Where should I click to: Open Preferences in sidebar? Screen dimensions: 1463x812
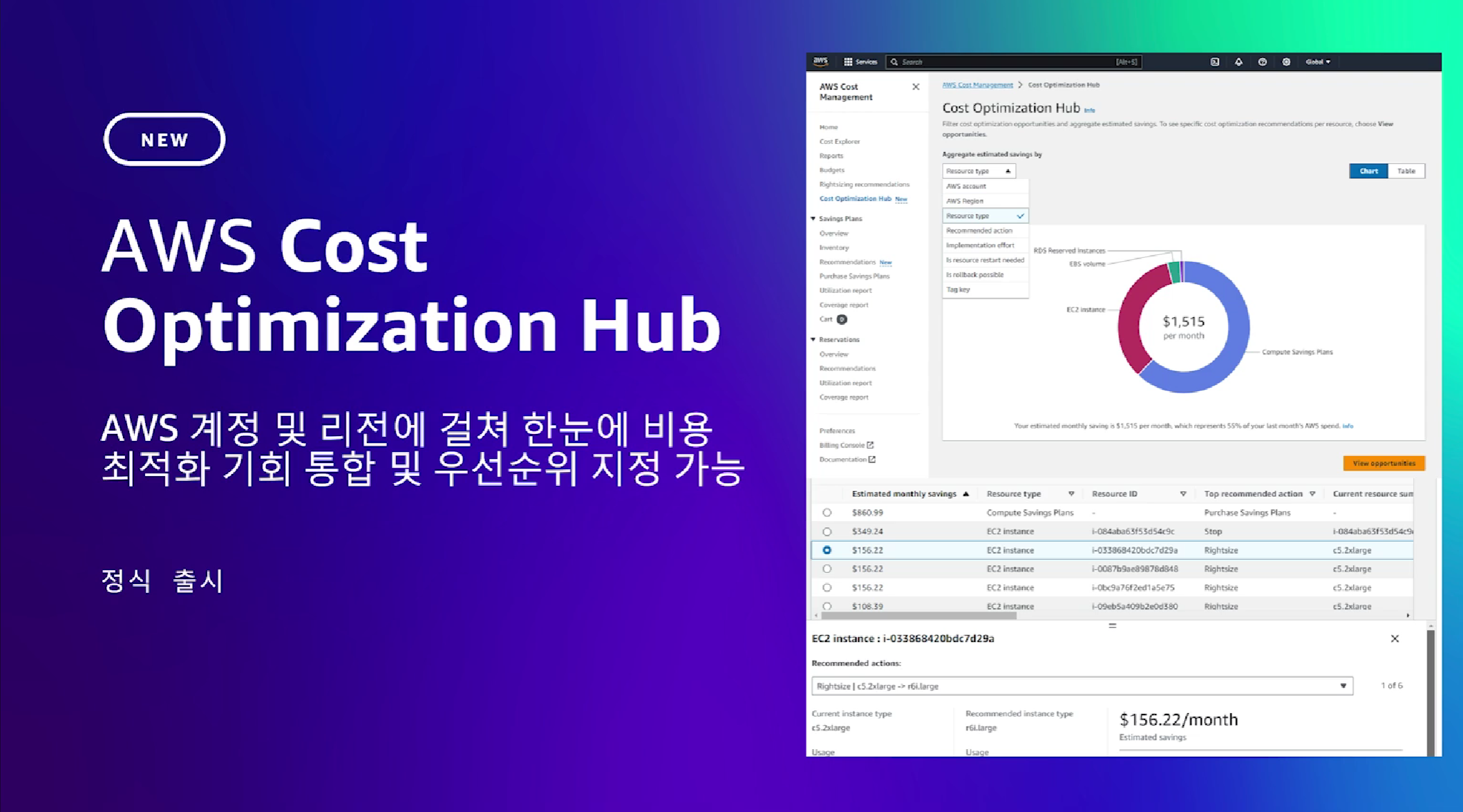(837, 431)
